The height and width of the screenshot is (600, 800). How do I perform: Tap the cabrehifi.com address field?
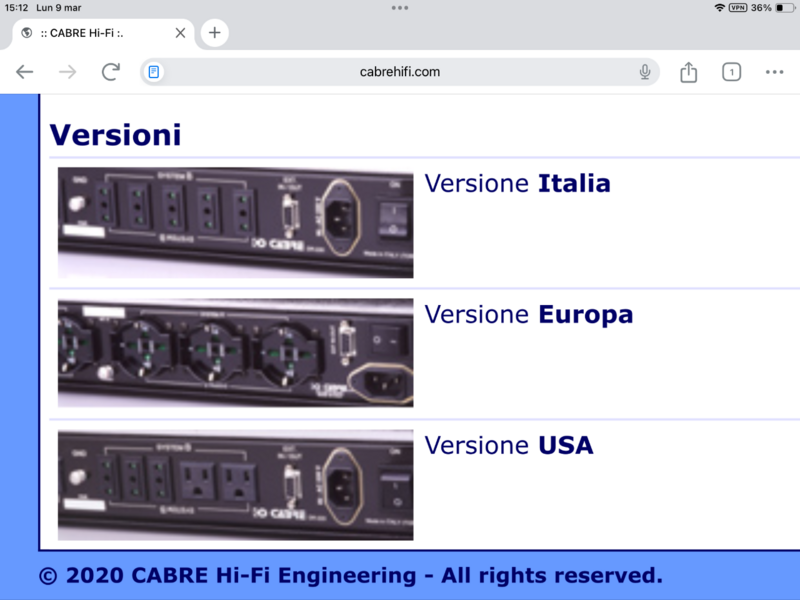click(x=400, y=72)
